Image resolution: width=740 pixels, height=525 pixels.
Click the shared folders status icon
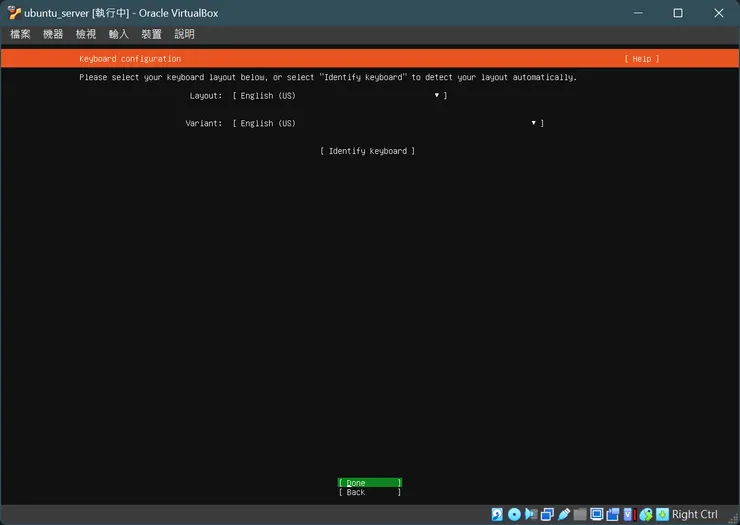tap(580, 514)
